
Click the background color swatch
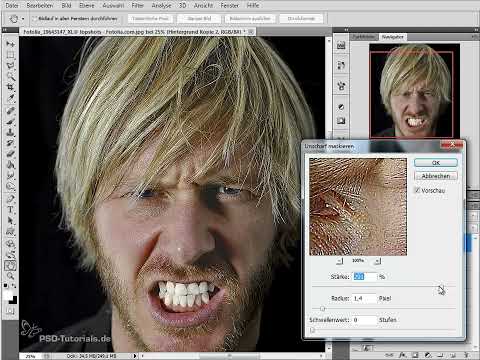coord(13,300)
